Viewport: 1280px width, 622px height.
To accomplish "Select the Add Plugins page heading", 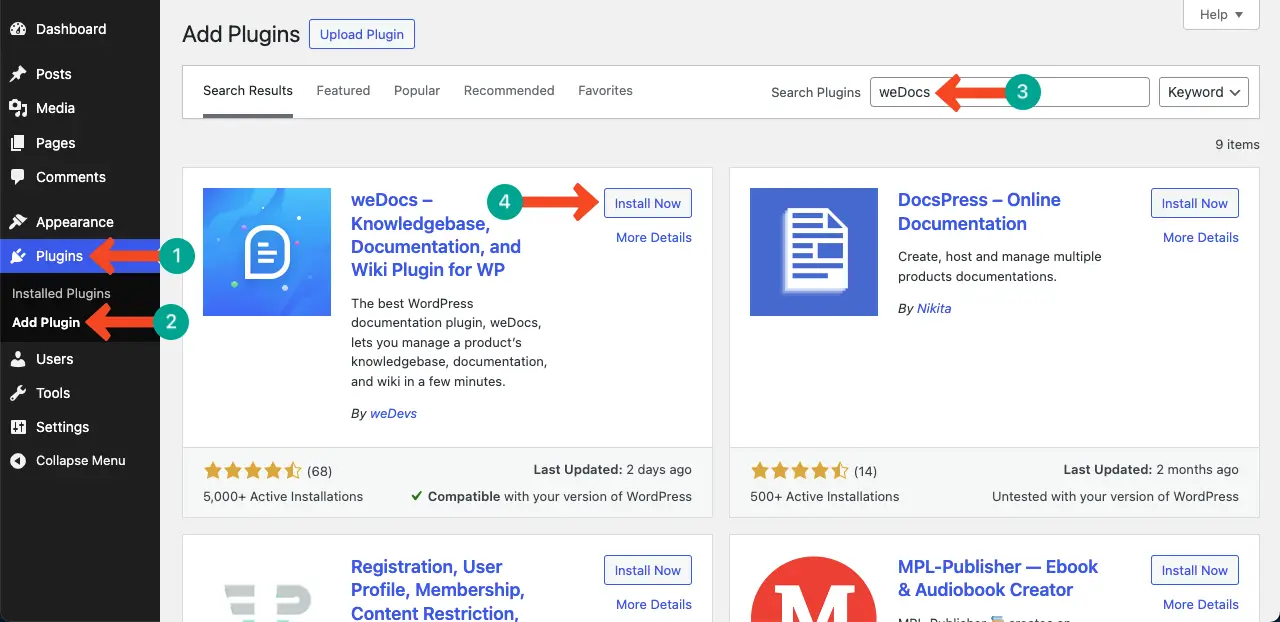I will point(241,34).
